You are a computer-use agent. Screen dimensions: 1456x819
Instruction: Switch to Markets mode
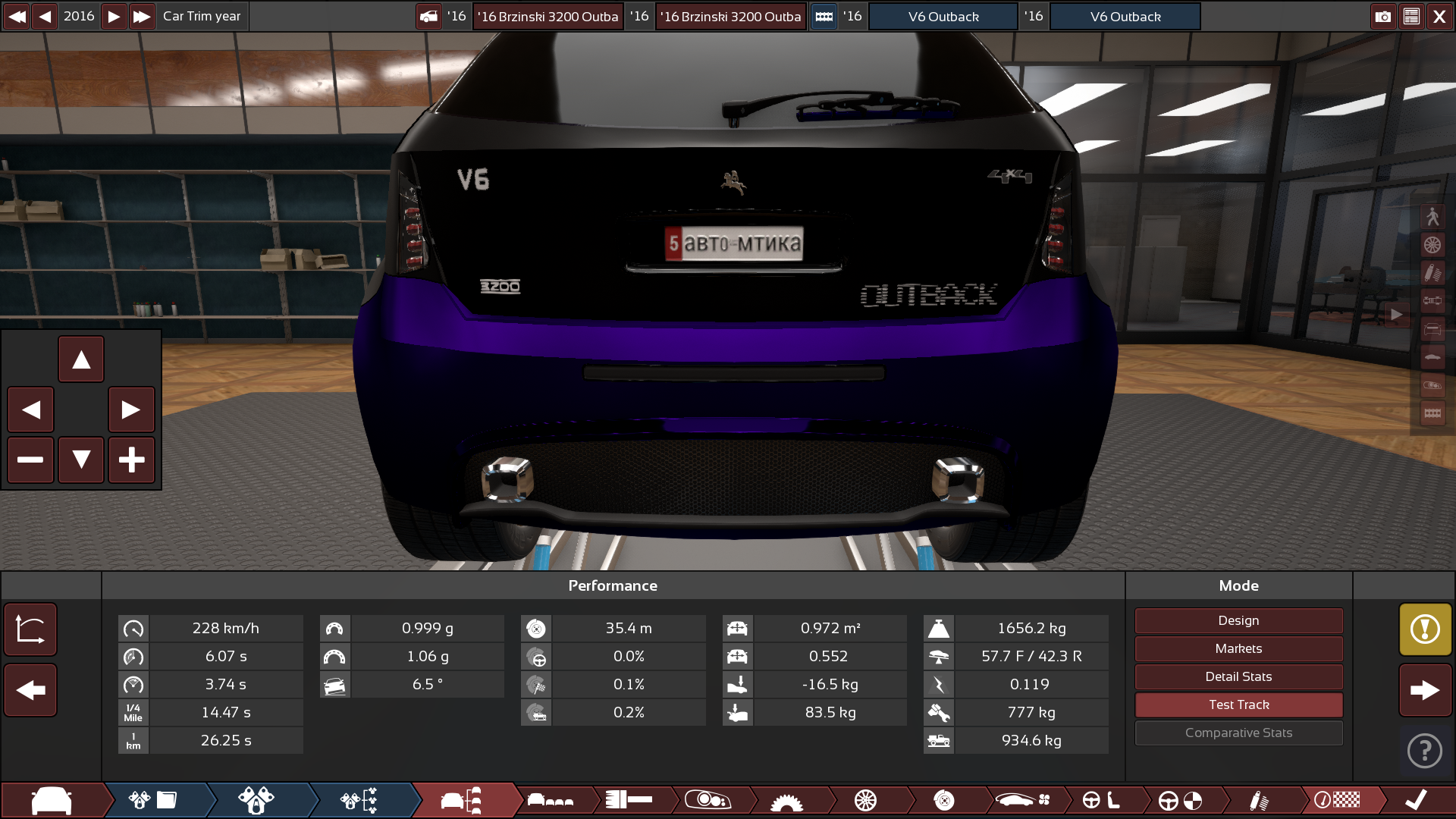click(1238, 648)
